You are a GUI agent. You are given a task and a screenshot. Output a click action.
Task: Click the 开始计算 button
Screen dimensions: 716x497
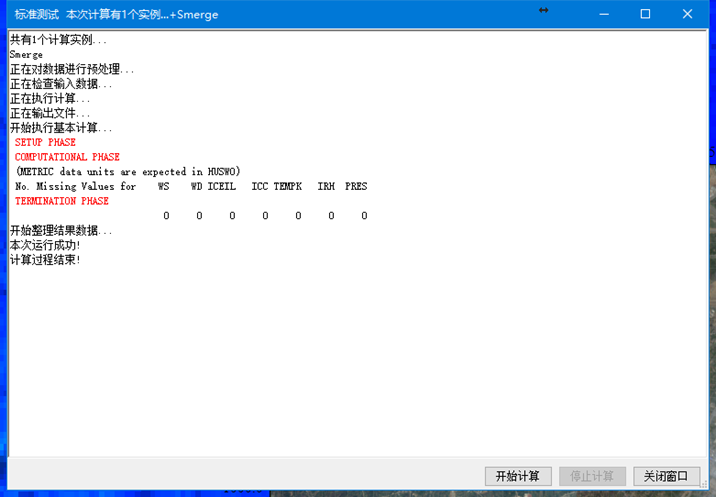(517, 476)
